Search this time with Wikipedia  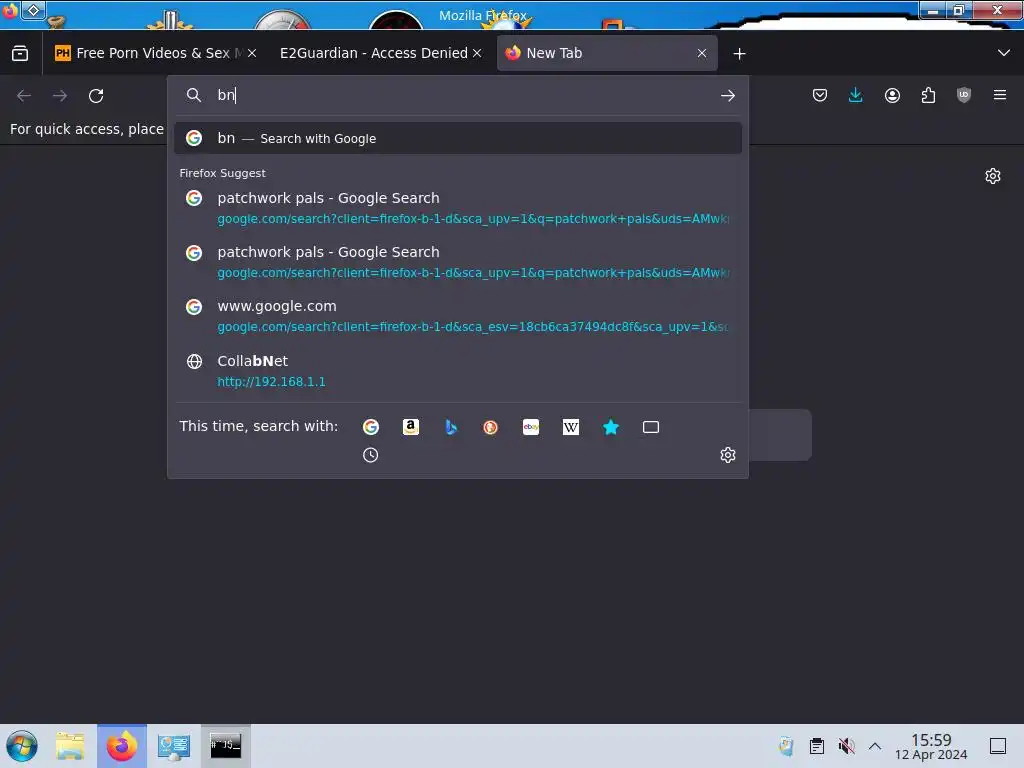(571, 426)
